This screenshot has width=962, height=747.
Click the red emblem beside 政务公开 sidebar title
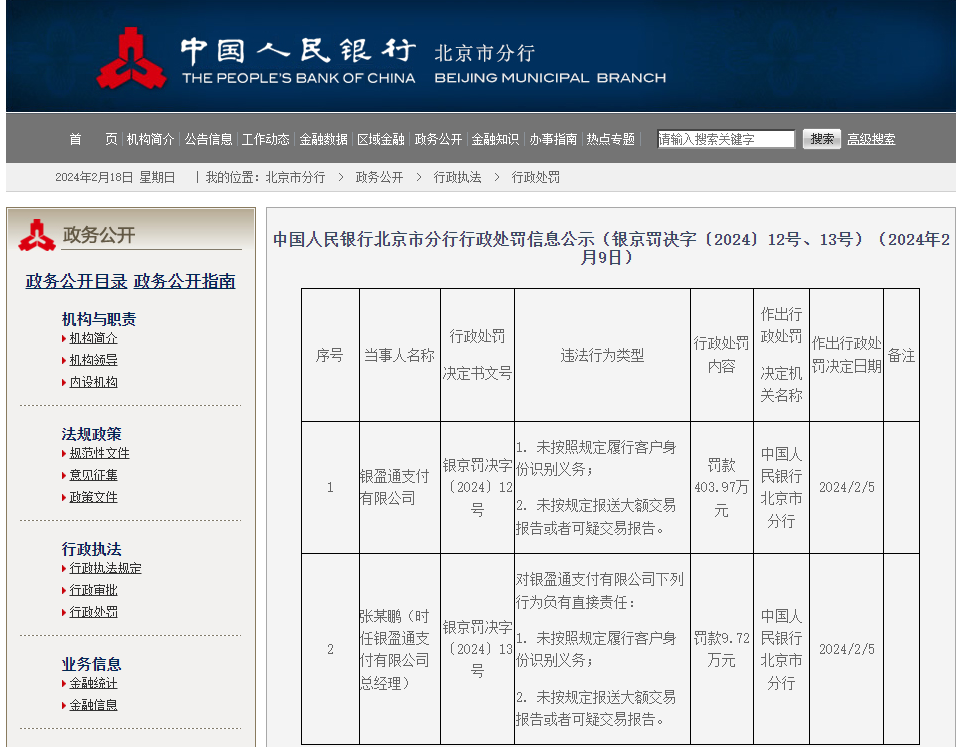37,235
